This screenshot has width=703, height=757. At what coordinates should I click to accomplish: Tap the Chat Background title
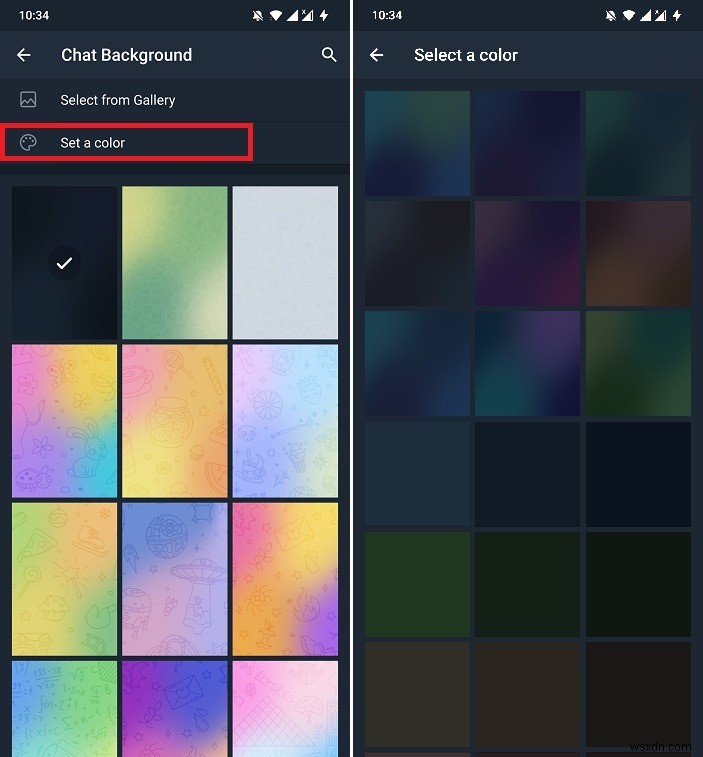pos(127,55)
